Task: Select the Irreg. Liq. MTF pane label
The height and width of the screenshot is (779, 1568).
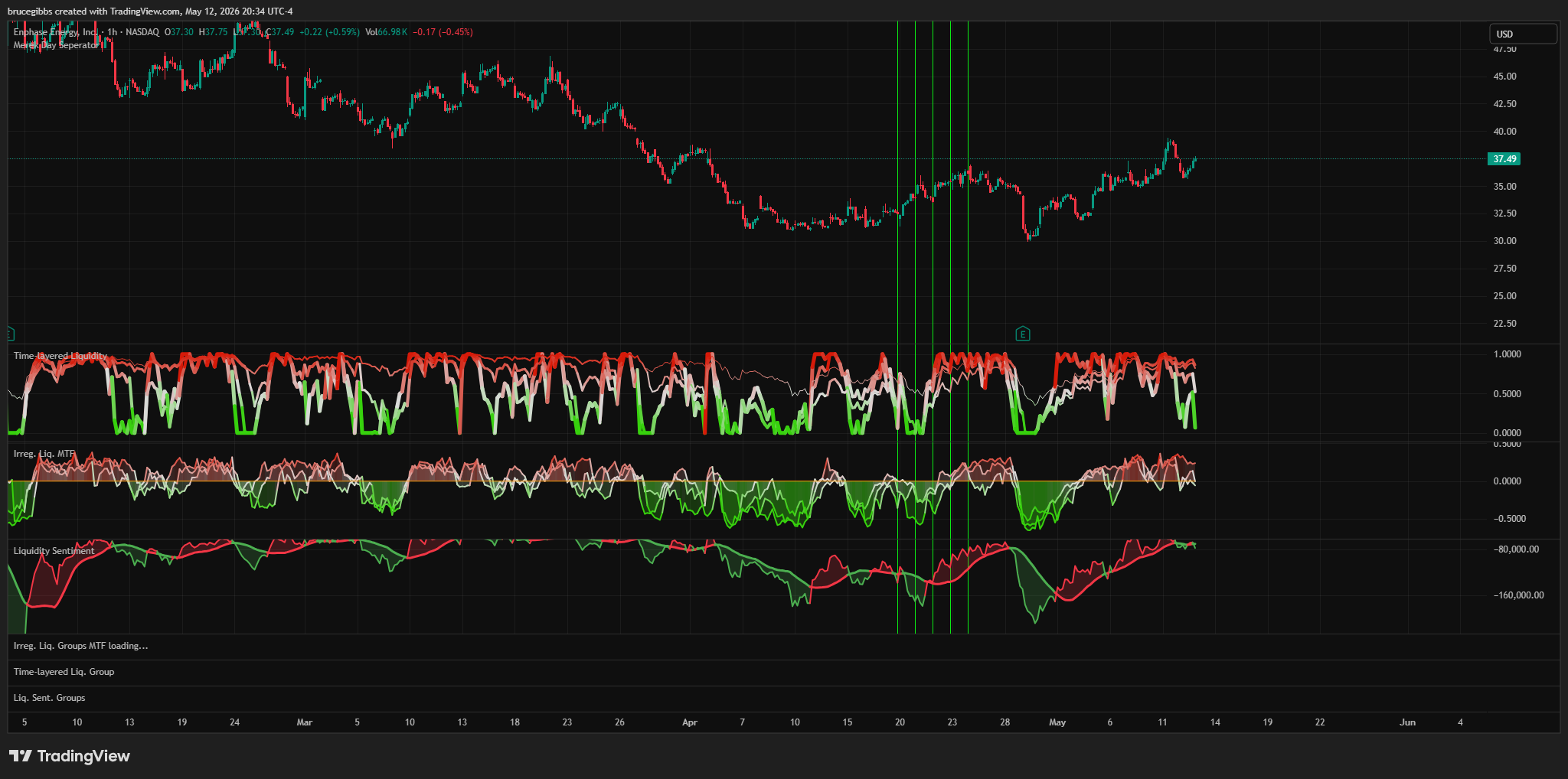Action: pyautogui.click(x=44, y=454)
